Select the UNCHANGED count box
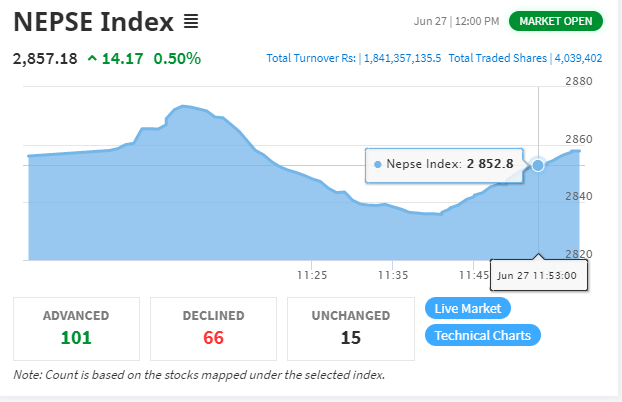This screenshot has width=622, height=402. (x=351, y=329)
